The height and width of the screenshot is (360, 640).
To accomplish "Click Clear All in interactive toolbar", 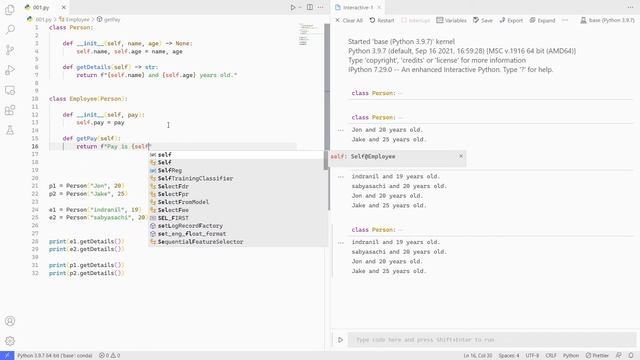I will click(x=349, y=20).
